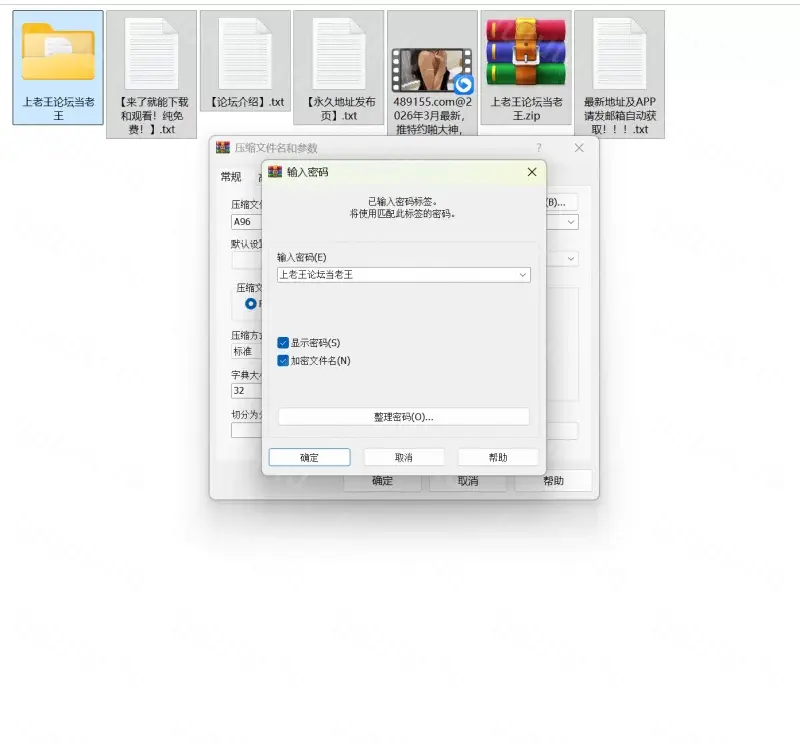The image size is (800, 744).
Task: Click the video file thumbnail
Action: click(x=432, y=68)
